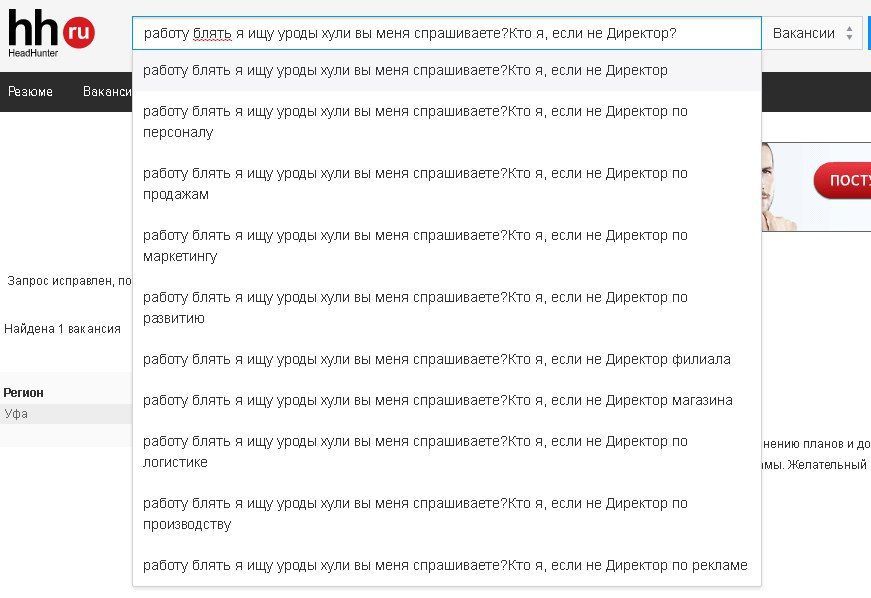This screenshot has height=598, width=871.
Task: Click the hh.ru HeadHunter logo
Action: 51,34
